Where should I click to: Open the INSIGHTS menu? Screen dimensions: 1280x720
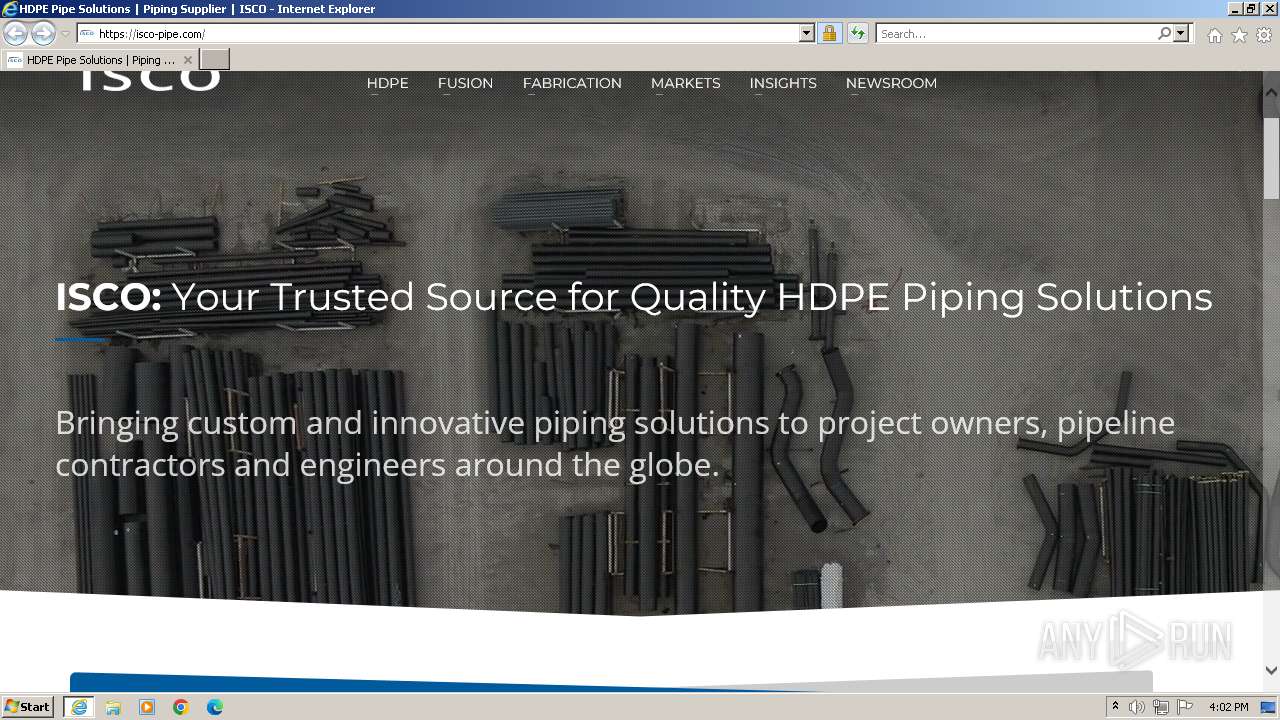click(783, 83)
